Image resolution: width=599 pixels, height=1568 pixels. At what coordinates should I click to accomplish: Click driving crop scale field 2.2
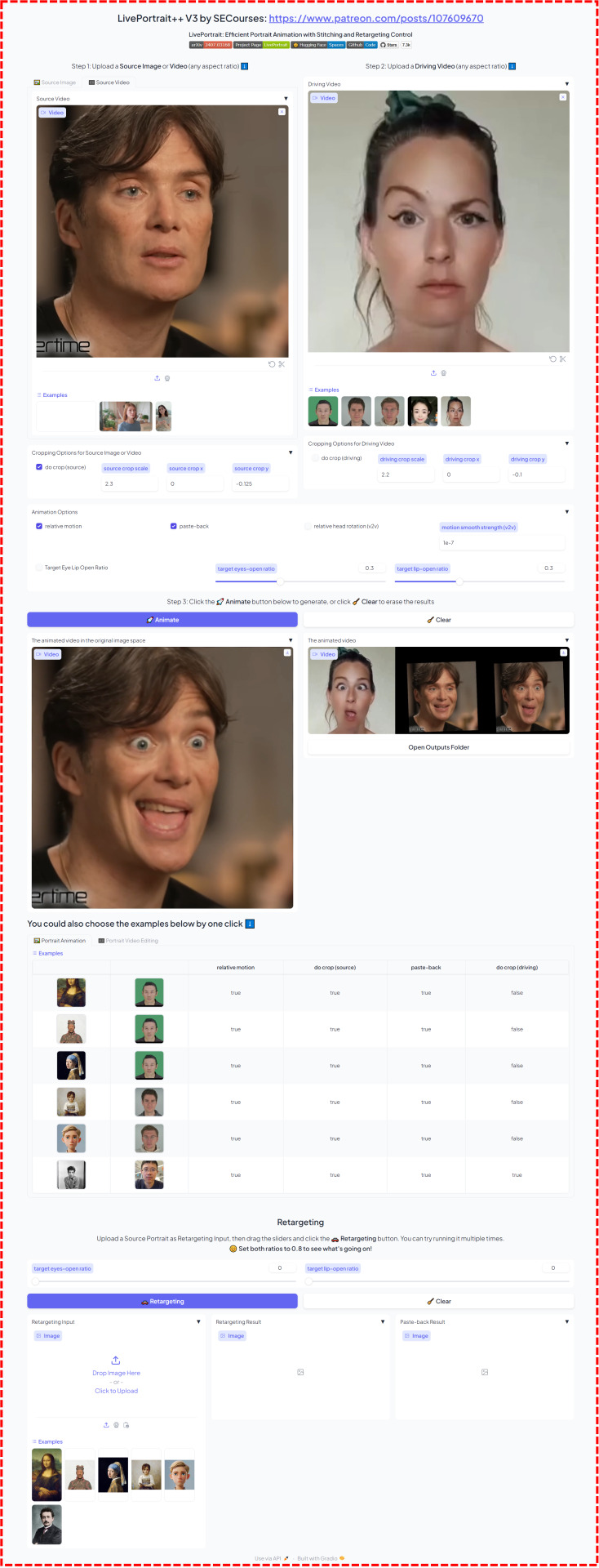406,474
